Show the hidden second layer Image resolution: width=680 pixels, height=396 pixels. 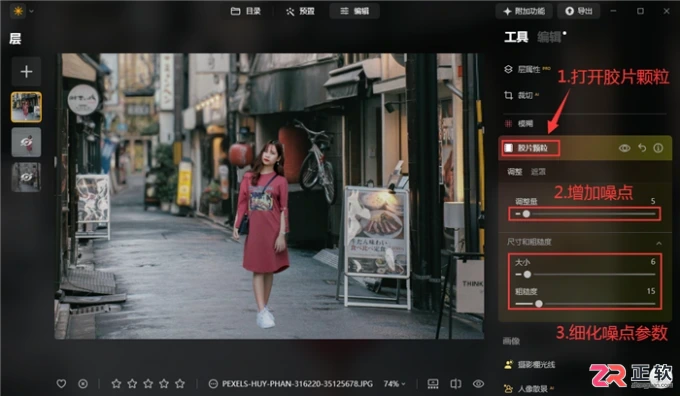(26, 142)
